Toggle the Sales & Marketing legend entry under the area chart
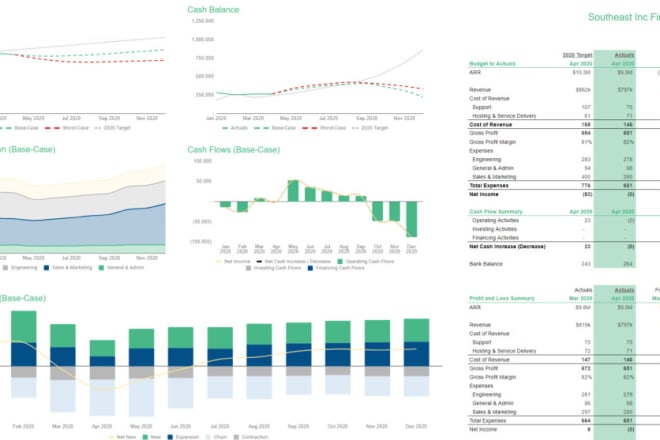The image size is (660, 440). [x=68, y=267]
